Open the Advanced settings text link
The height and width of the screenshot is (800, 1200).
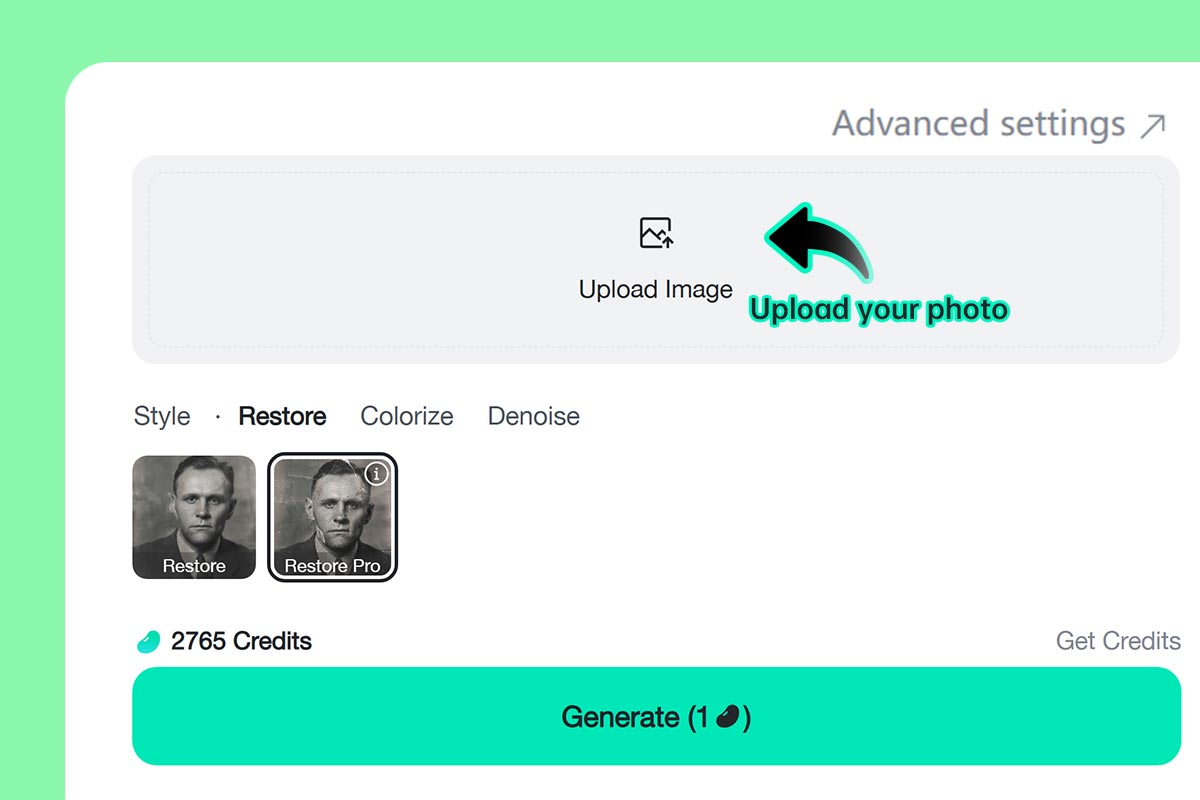(x=979, y=124)
